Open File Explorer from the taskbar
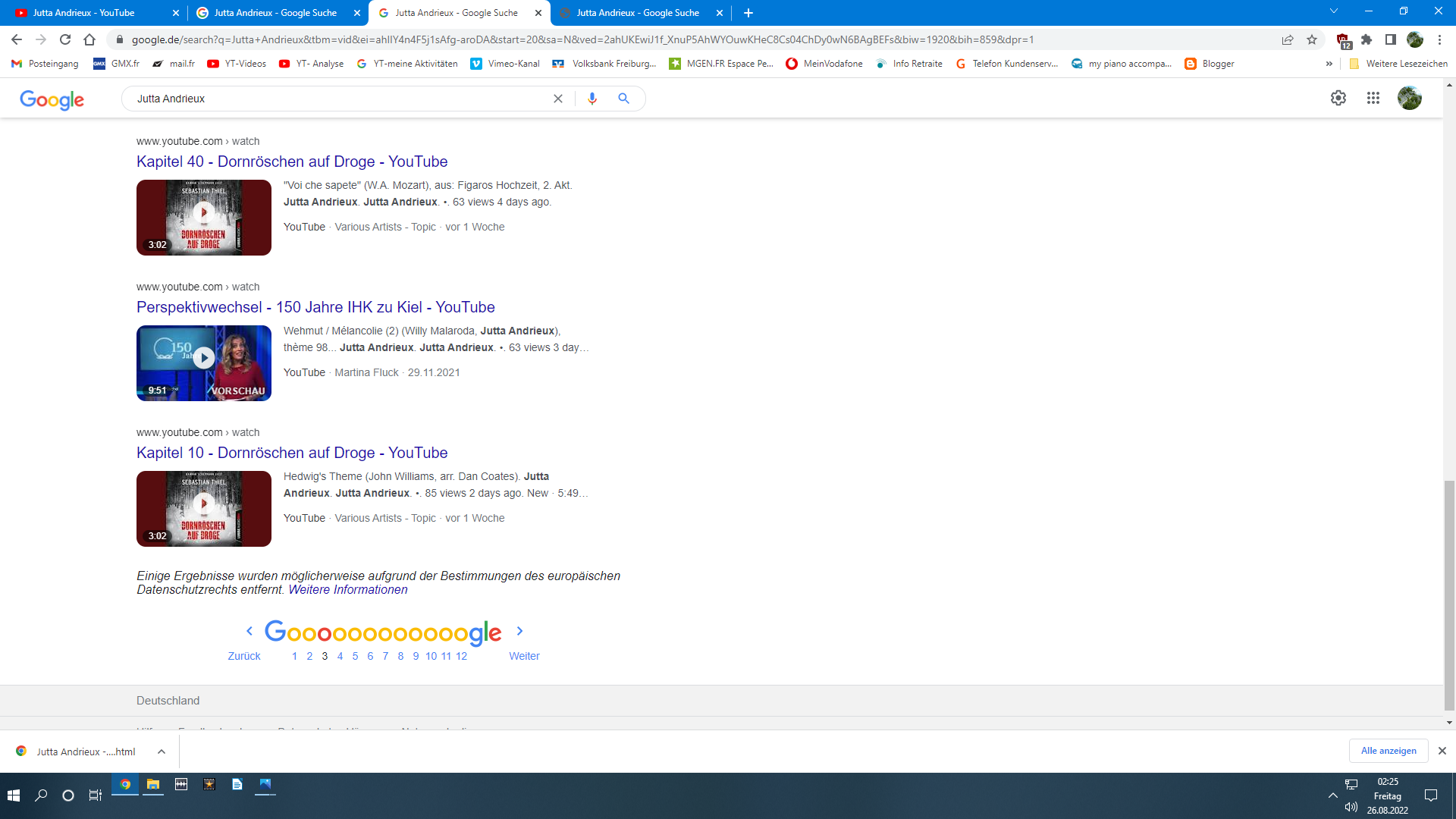This screenshot has height=819, width=1456. [153, 785]
